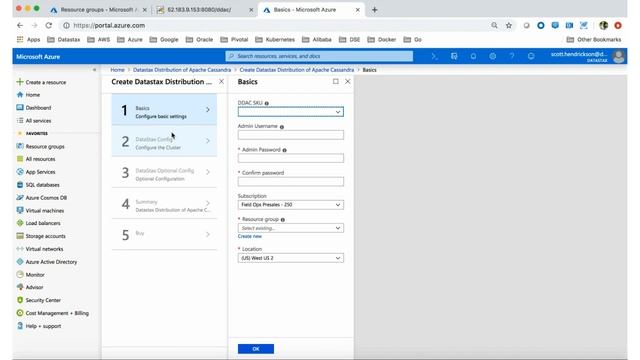Collapse the left sidebar with the chevron

pyautogui.click(x=94, y=70)
